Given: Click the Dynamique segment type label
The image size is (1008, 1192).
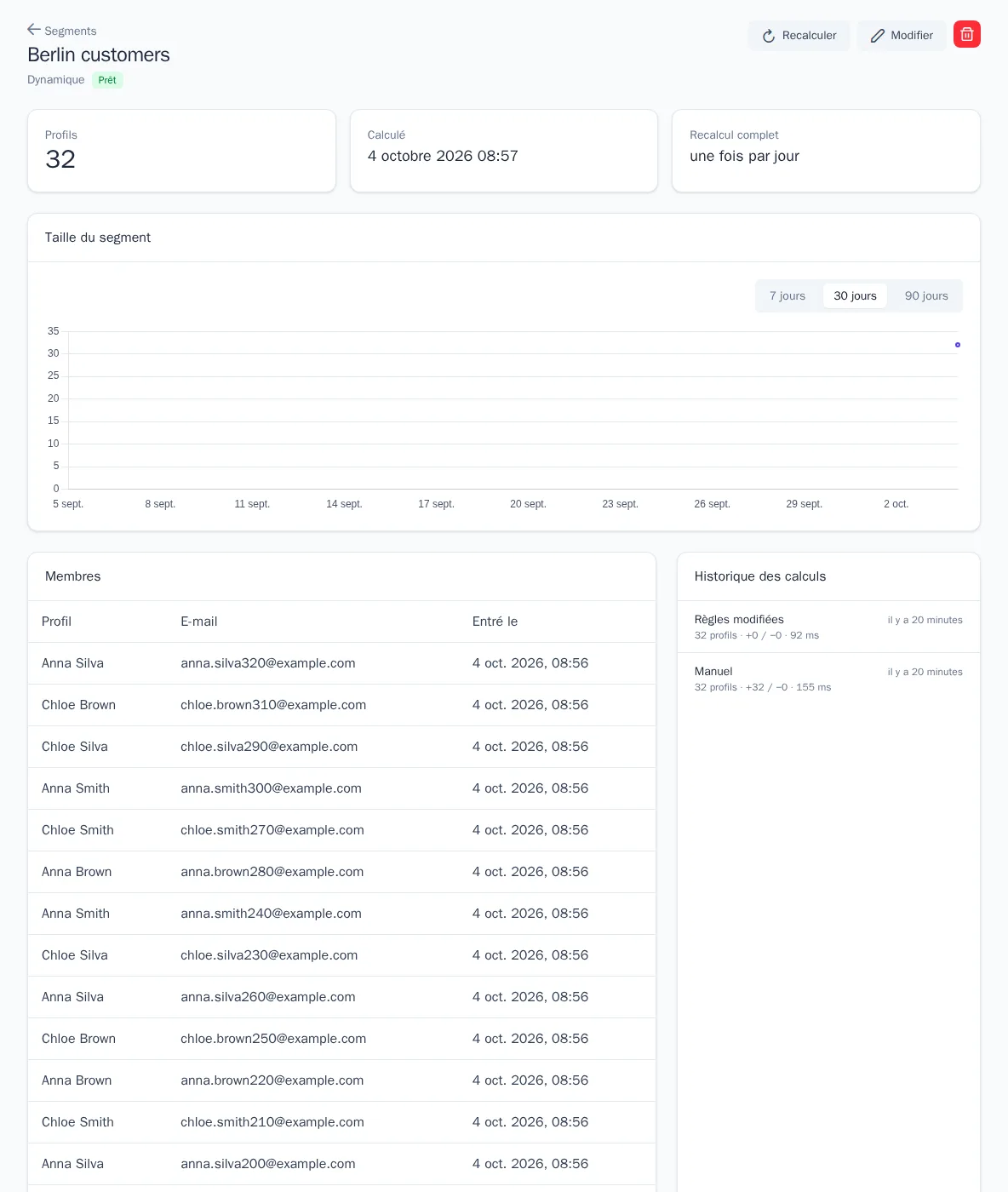Looking at the screenshot, I should click(x=56, y=80).
